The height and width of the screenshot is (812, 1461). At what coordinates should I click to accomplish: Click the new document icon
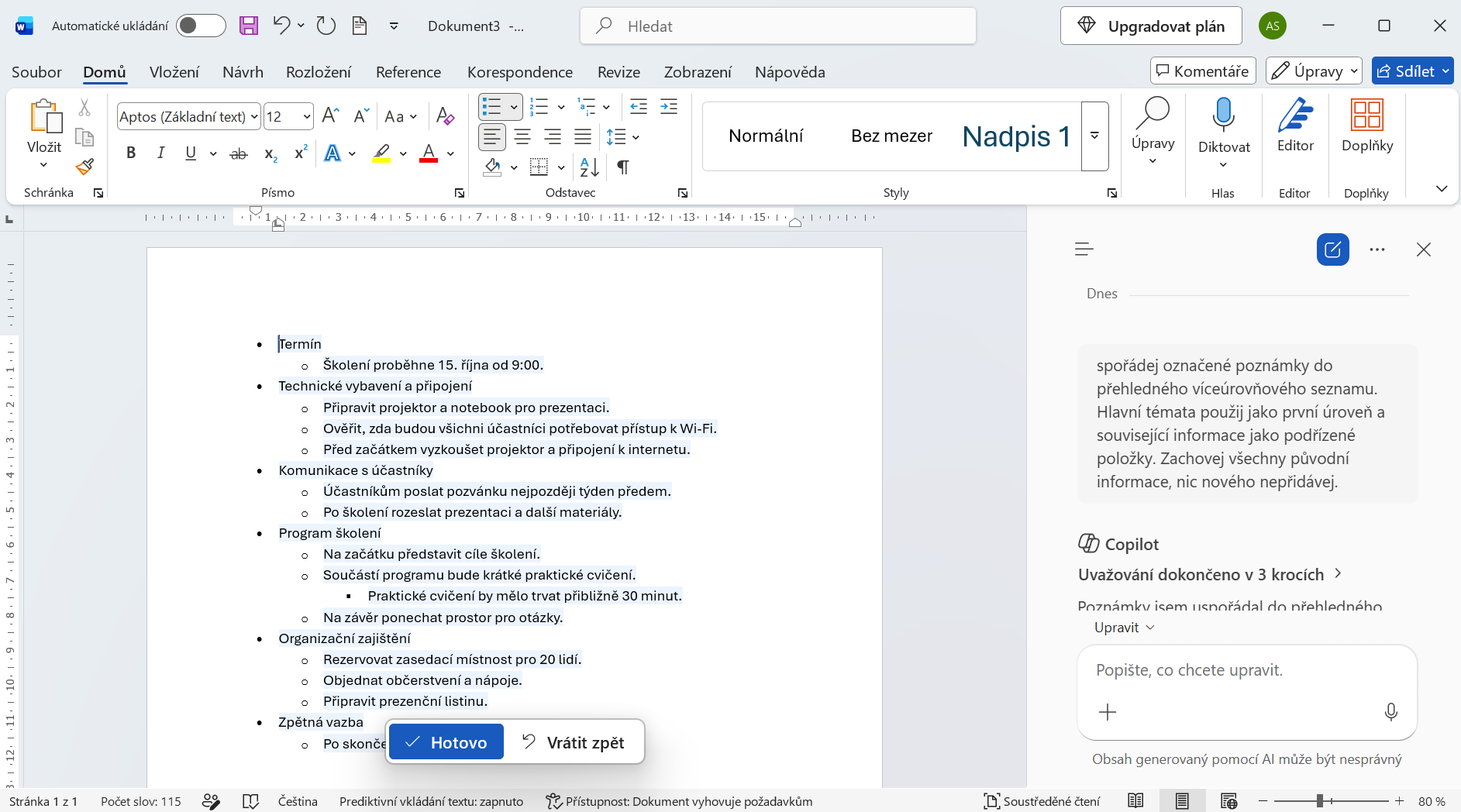360,26
